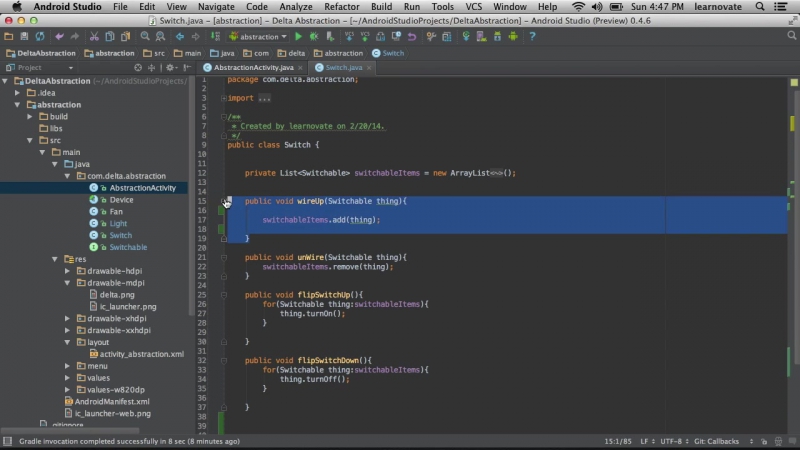Open the Settings wrench icon

[x=431, y=36]
